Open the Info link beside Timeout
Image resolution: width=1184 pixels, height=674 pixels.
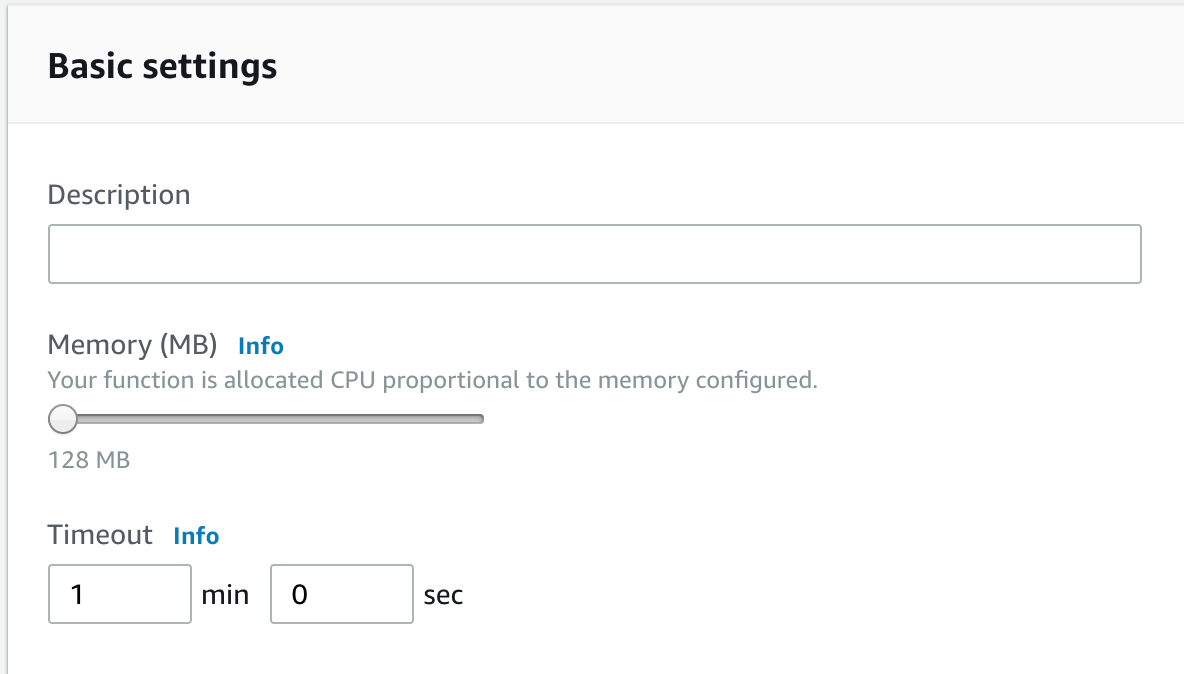pyautogui.click(x=196, y=536)
